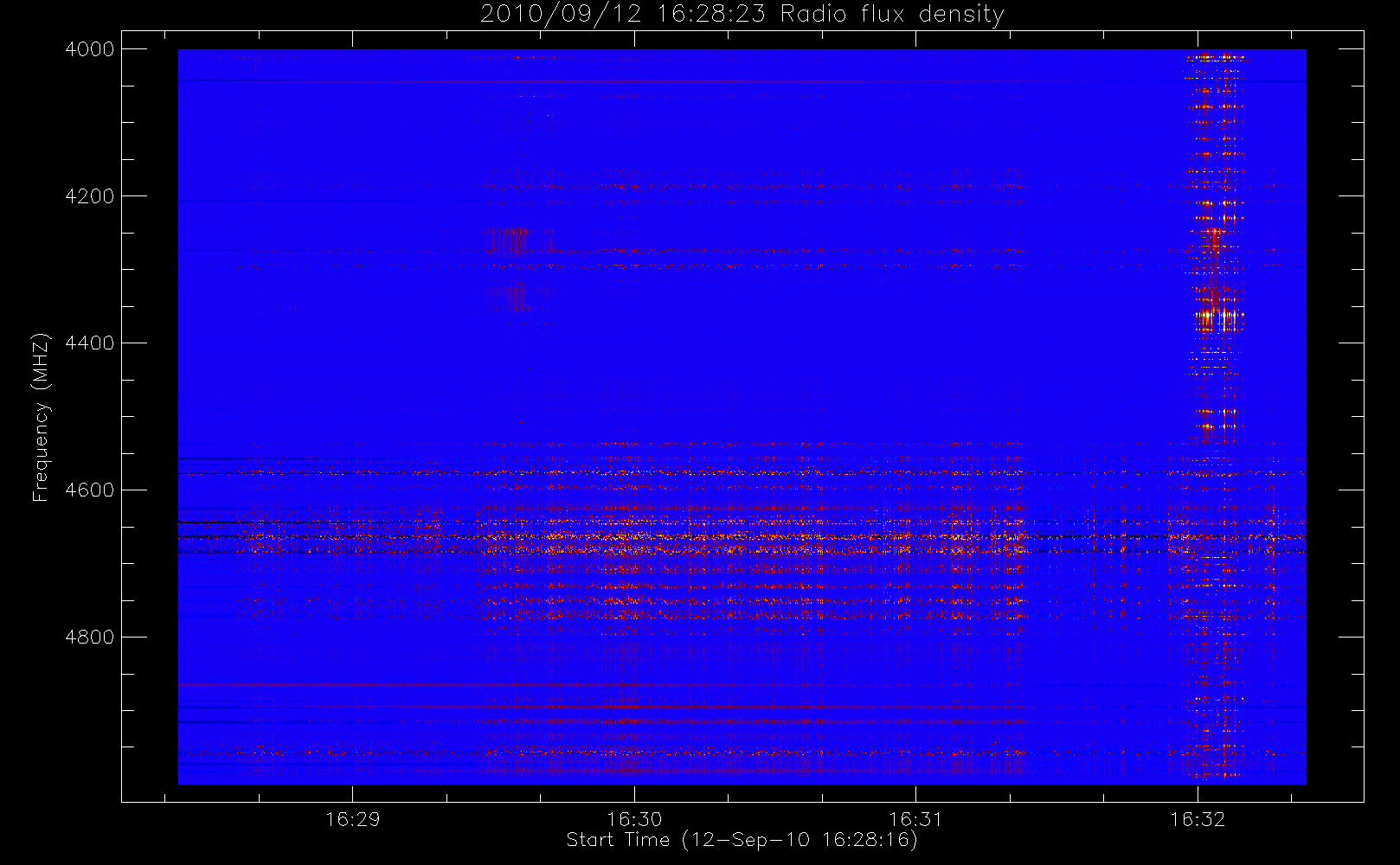
Task: Click the 16:32 time tick label
Action: coord(1198,819)
